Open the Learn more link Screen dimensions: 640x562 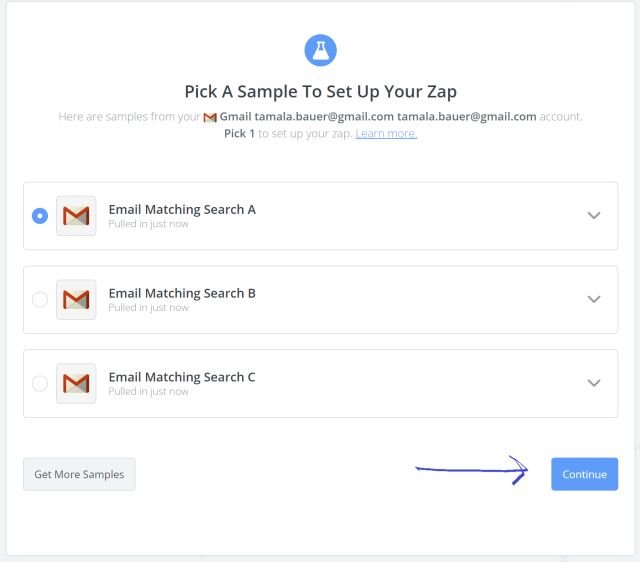click(x=386, y=134)
